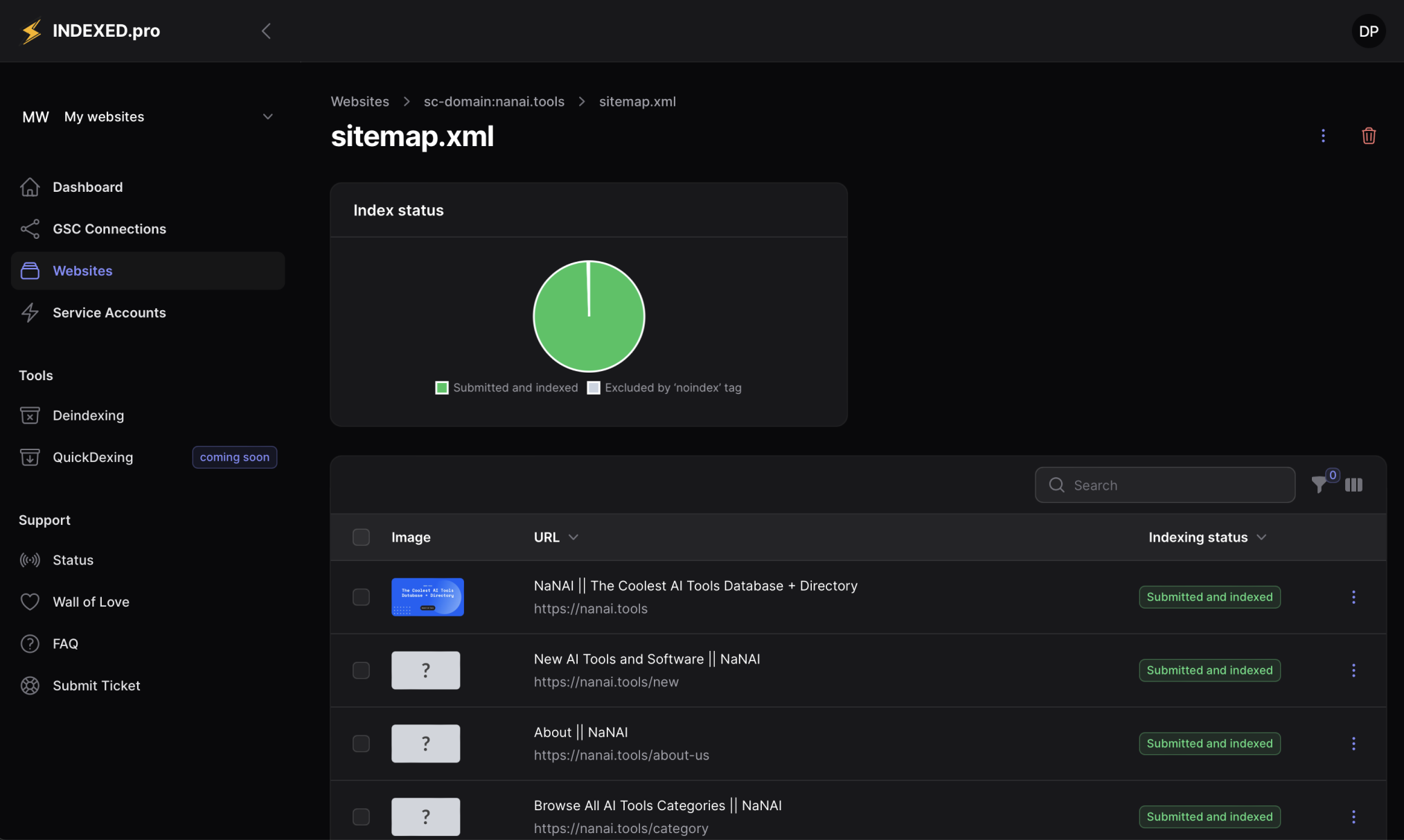Check the row for New AI Tools page

(x=361, y=670)
